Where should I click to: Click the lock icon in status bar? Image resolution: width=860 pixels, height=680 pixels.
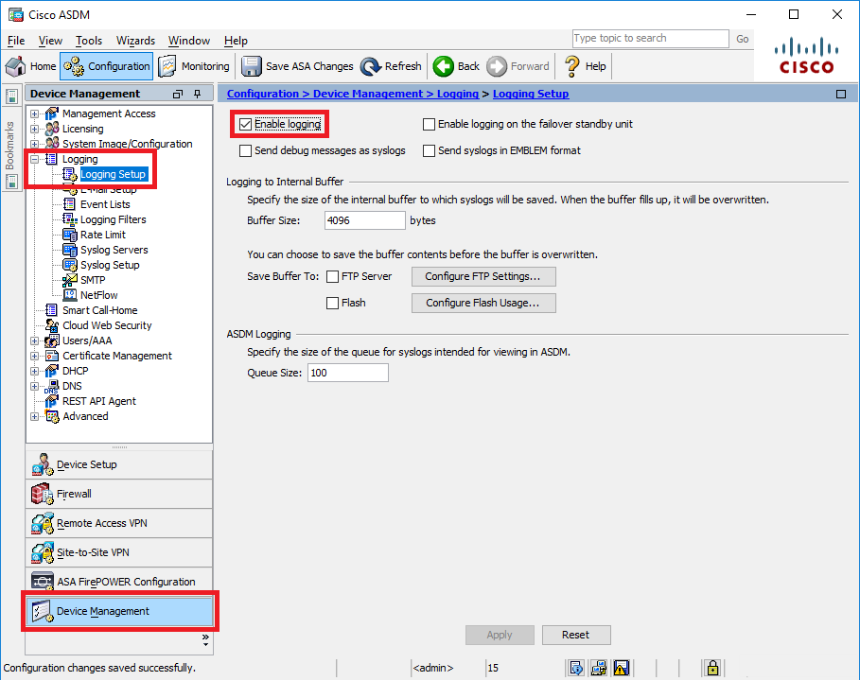coord(713,667)
